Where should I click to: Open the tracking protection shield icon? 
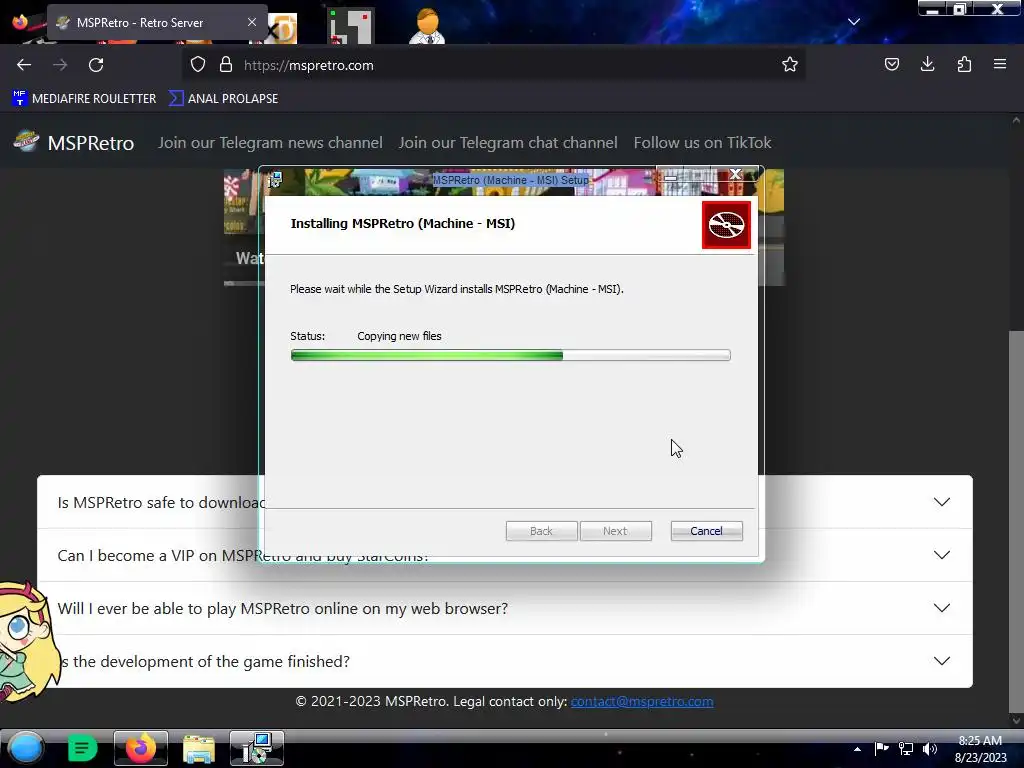click(x=198, y=65)
